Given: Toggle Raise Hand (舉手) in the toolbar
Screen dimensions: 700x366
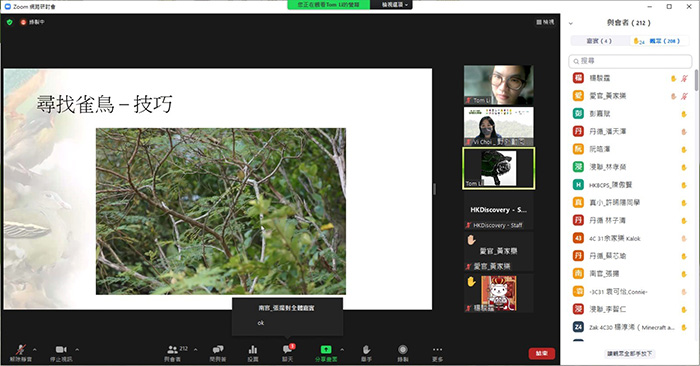Looking at the screenshot, I should (x=366, y=353).
